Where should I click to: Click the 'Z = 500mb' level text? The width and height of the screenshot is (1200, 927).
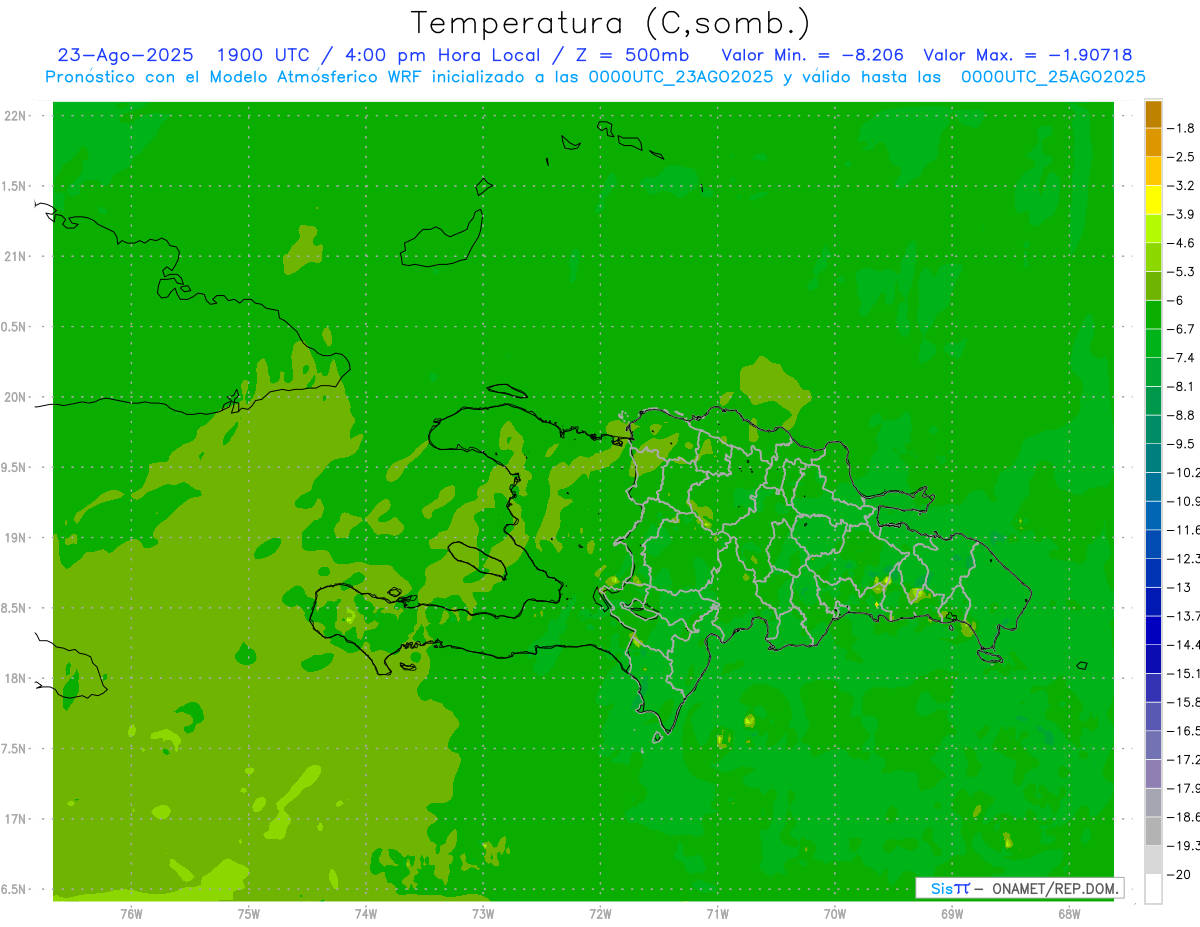pos(632,55)
